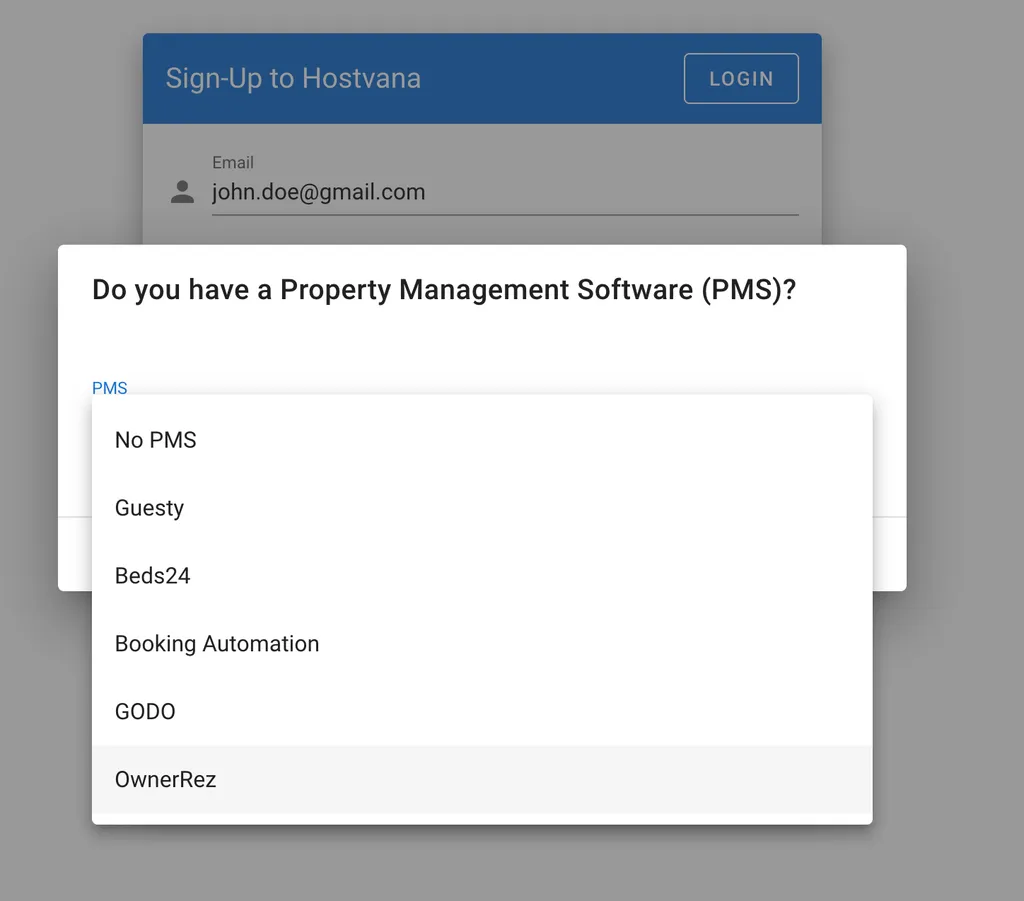Viewport: 1024px width, 901px height.
Task: Select the No PMS option
Action: click(482, 440)
